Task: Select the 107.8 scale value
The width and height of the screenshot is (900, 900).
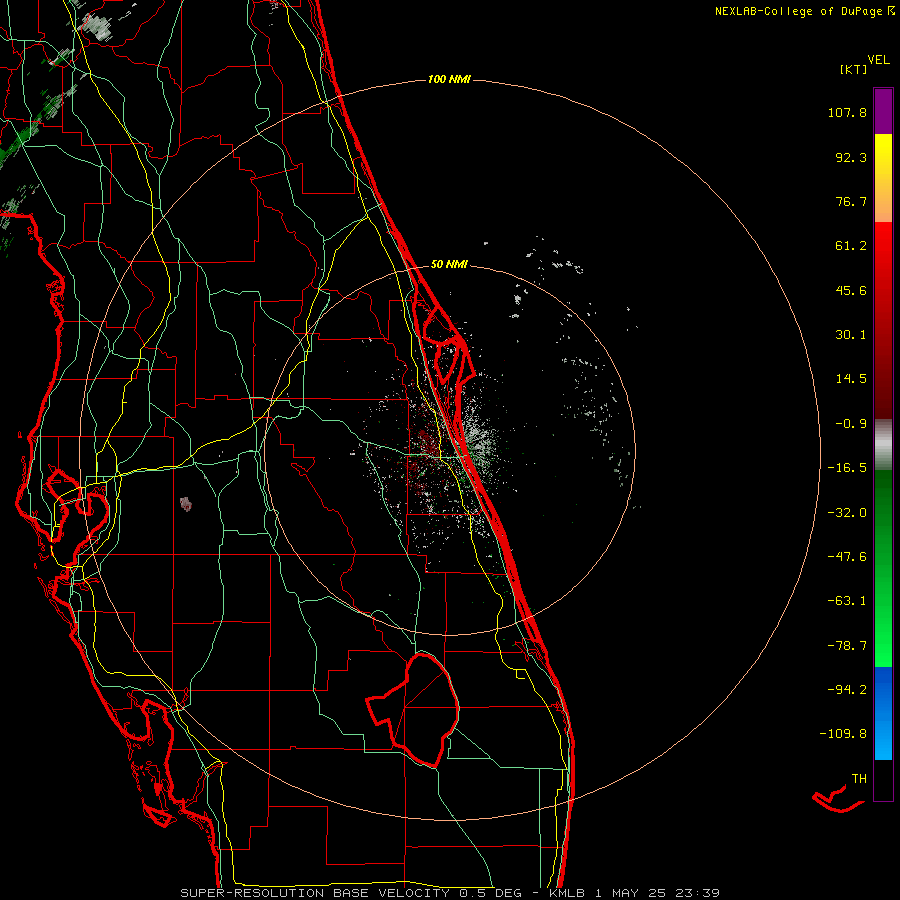Action: coord(847,112)
